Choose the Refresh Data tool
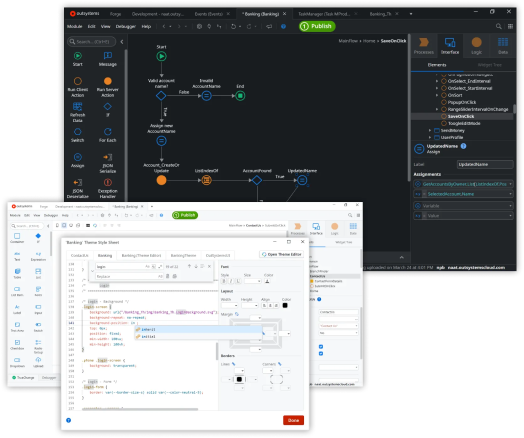524x438 pixels. pos(78,112)
